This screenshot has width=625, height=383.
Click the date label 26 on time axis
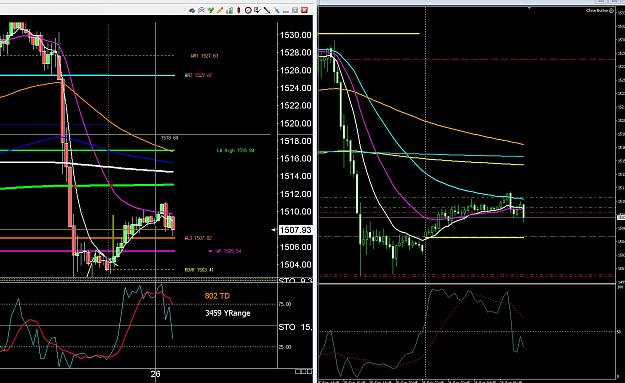point(155,374)
